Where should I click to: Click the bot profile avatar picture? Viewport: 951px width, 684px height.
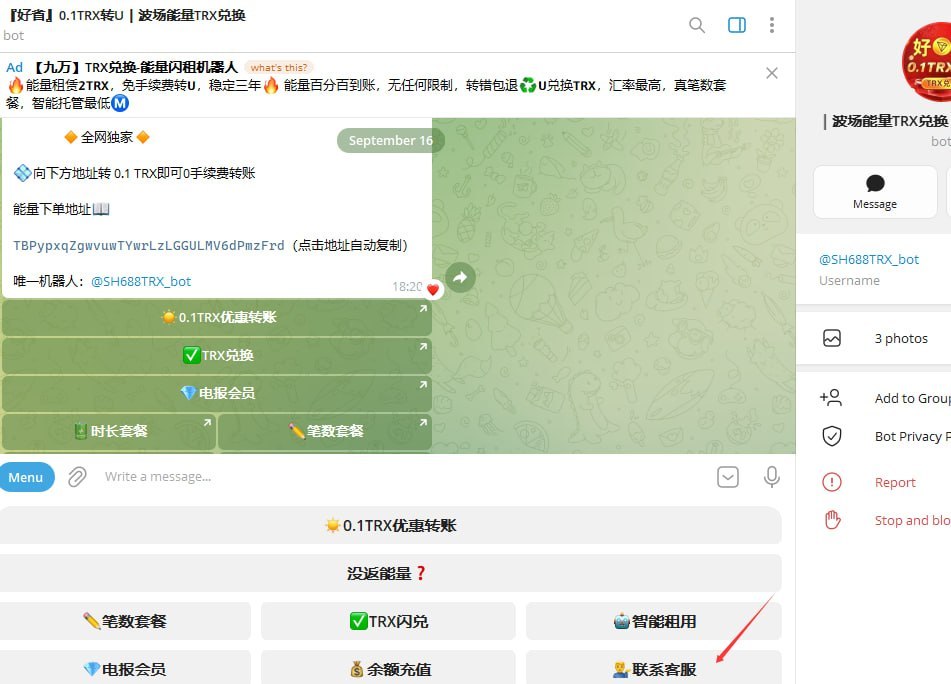pyautogui.click(x=927, y=62)
